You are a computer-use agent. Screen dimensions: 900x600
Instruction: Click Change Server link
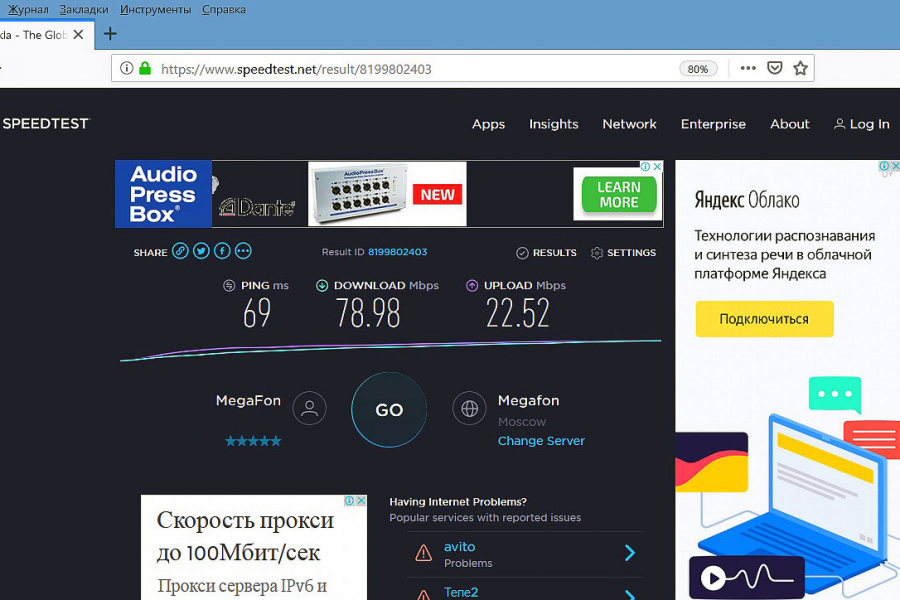tap(541, 441)
